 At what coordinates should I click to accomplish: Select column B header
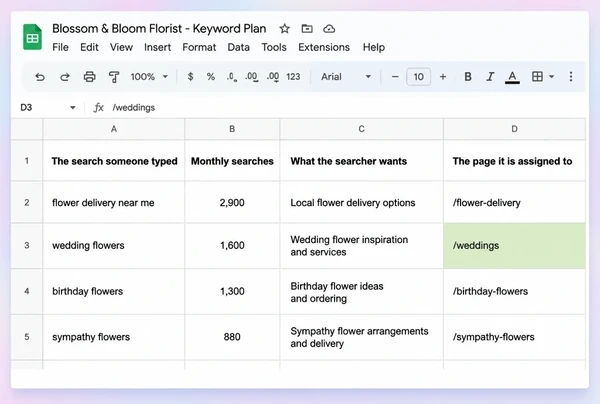click(x=232, y=129)
